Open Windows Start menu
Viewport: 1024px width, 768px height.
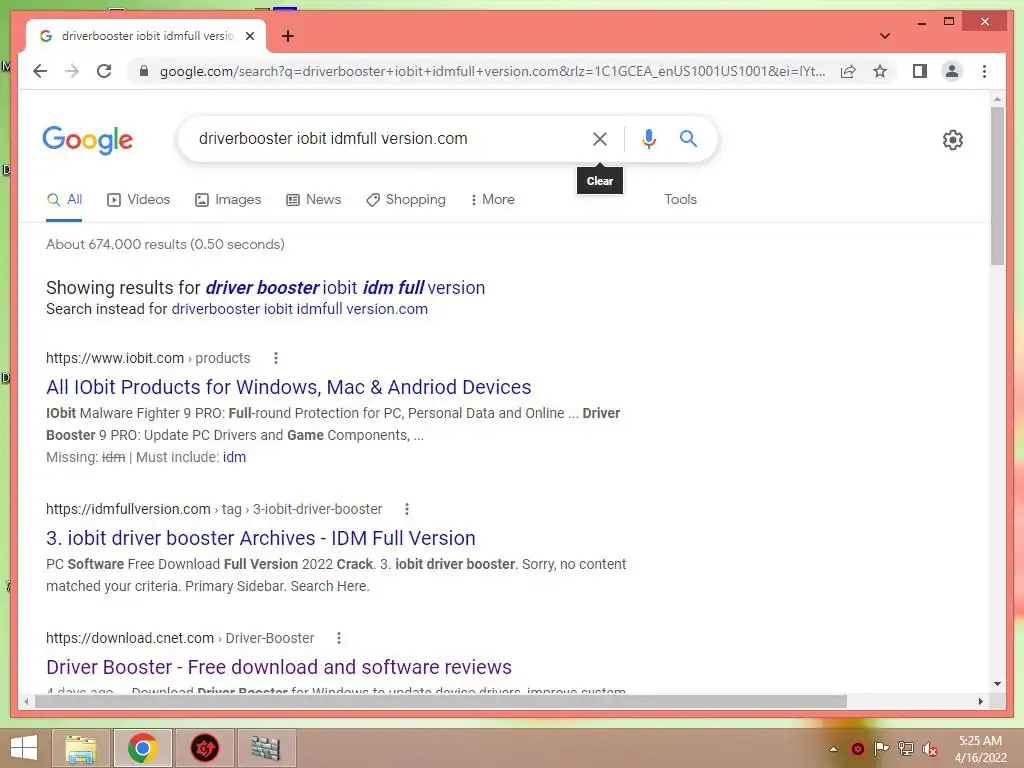pos(24,748)
